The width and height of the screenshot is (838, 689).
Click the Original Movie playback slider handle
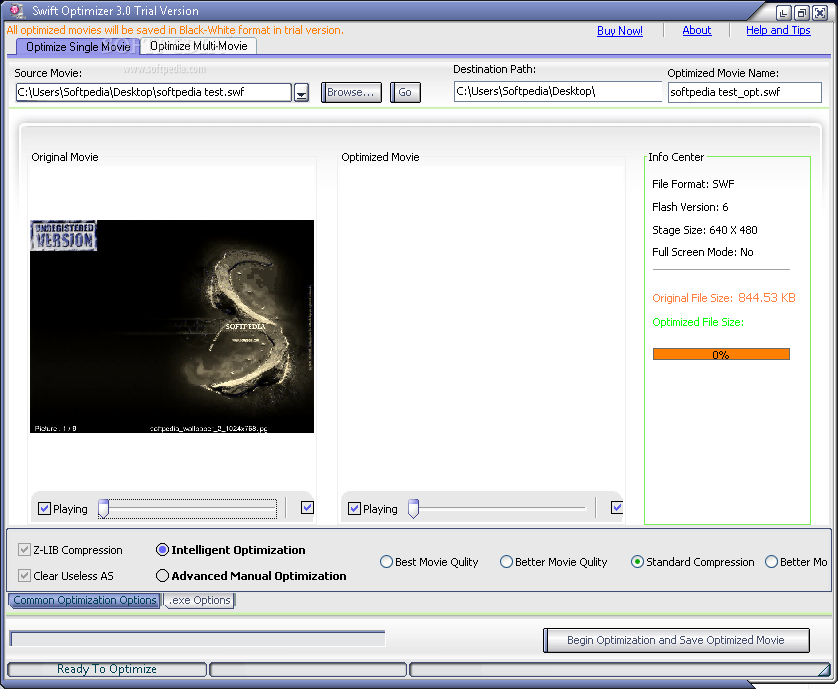click(x=104, y=508)
